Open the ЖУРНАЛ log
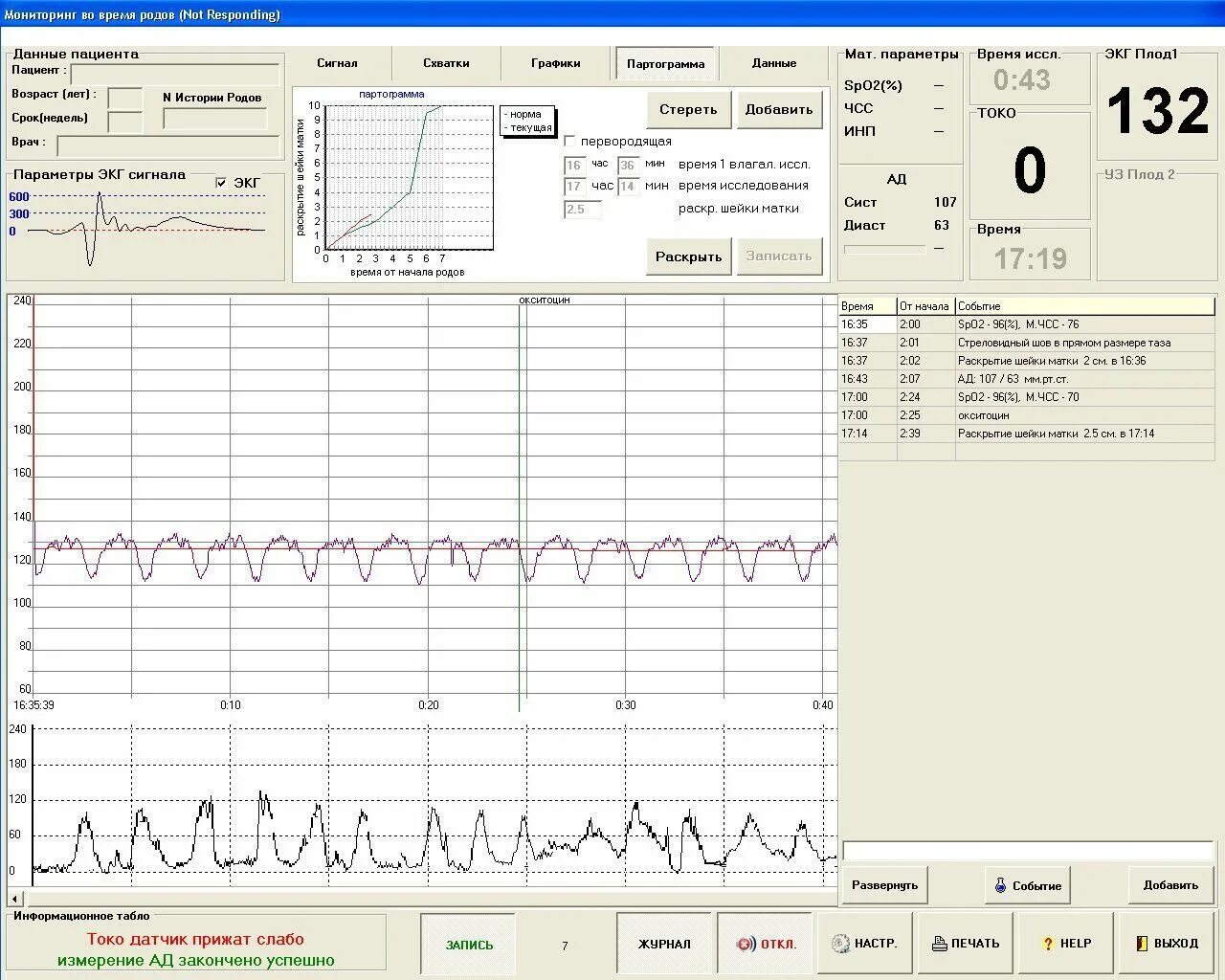 pos(664,945)
